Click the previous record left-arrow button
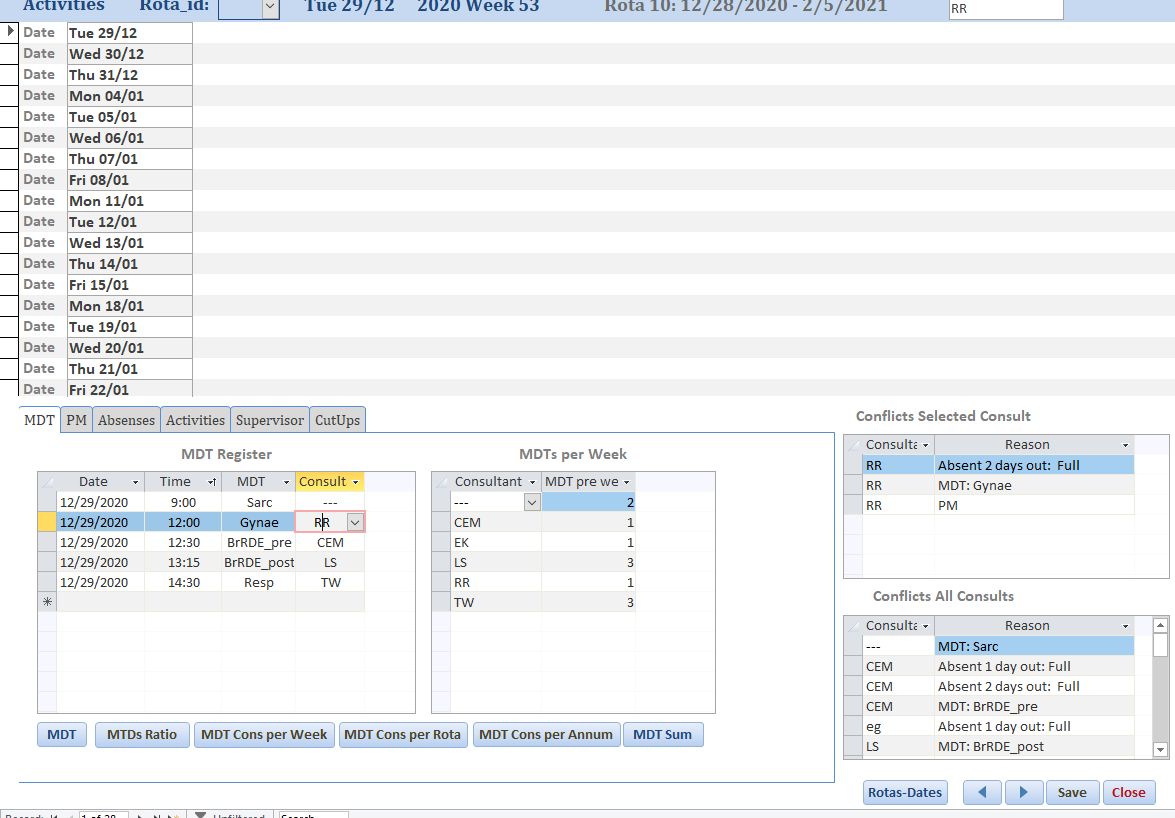 tap(982, 792)
